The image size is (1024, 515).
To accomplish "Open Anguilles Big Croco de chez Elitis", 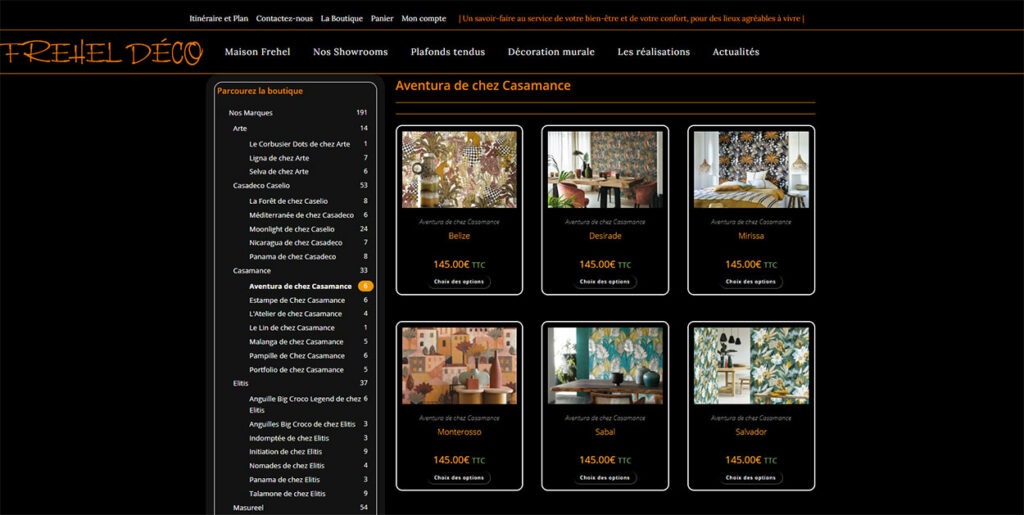I will tap(302, 424).
